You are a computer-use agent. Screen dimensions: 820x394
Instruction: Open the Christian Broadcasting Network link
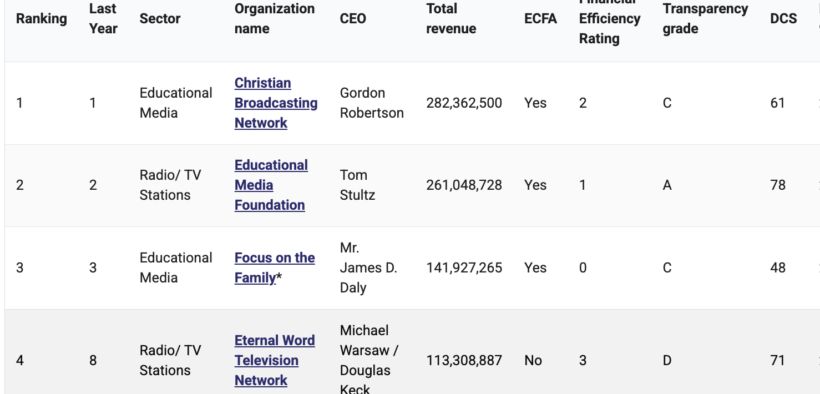click(x=276, y=103)
